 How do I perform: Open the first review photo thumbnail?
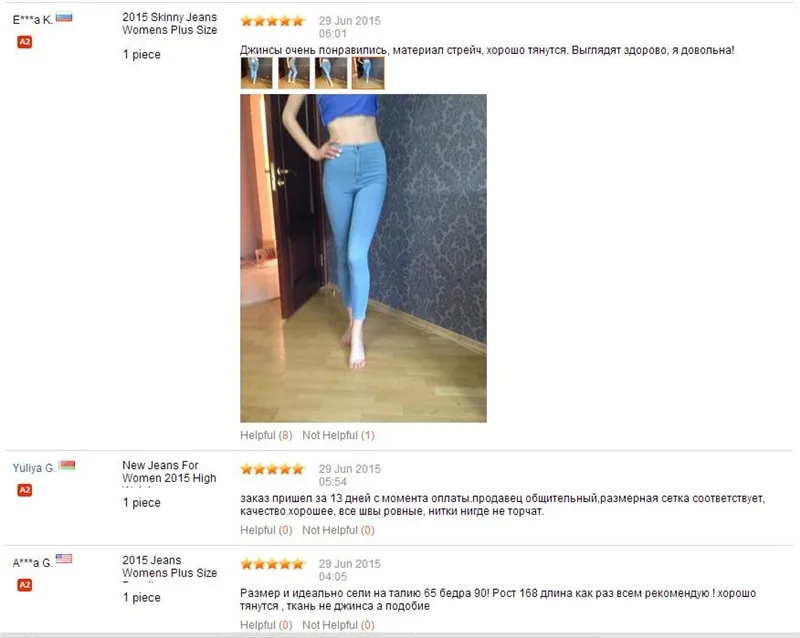pos(256,73)
